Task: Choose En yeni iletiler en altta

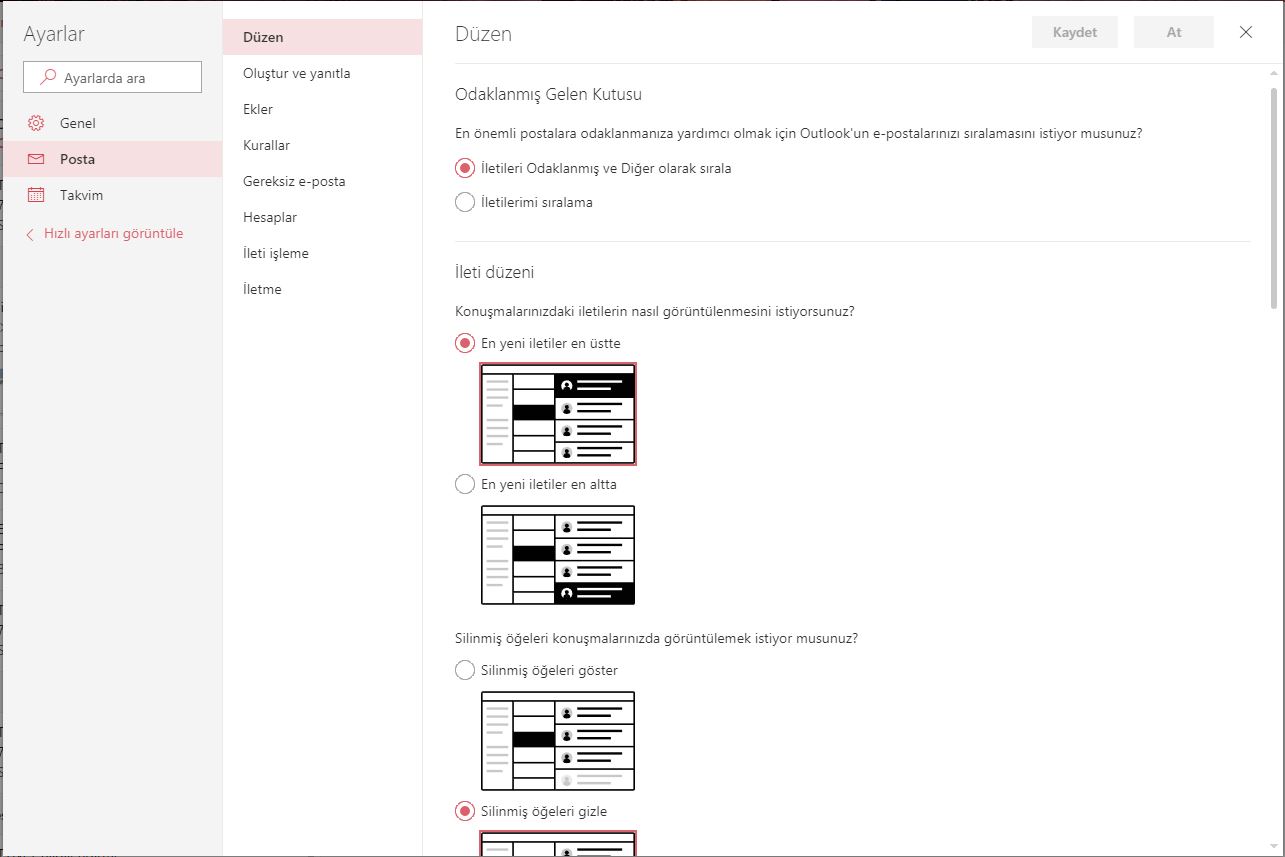Action: (464, 484)
